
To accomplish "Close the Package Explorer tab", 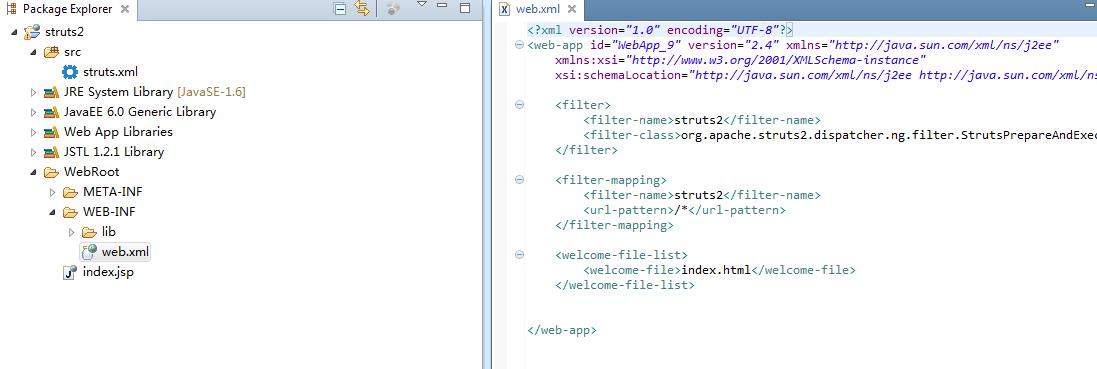I will pos(125,9).
